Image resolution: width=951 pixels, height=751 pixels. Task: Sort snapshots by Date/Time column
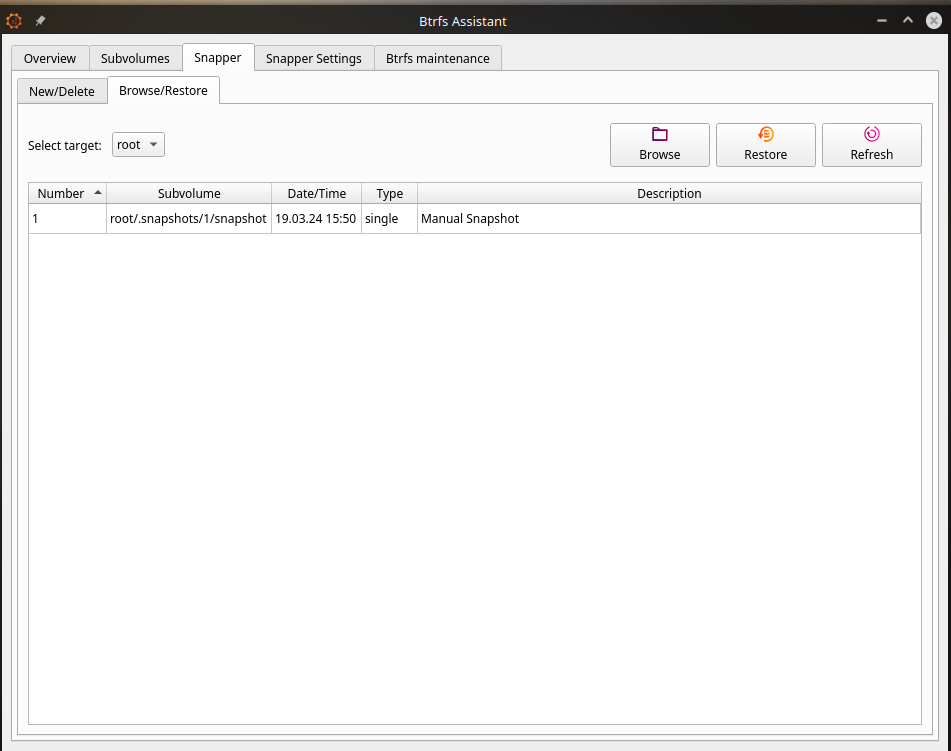click(316, 193)
